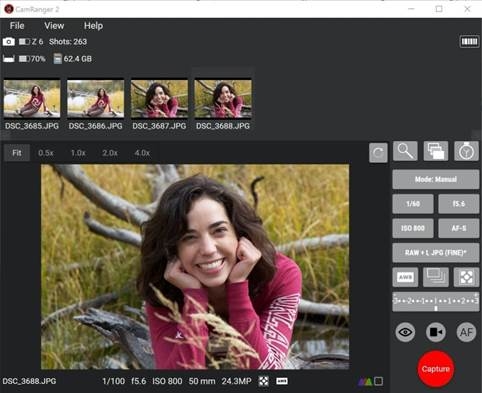
Task: Click the CamRanger battery icon showing 70%
Action: pyautogui.click(x=24, y=59)
